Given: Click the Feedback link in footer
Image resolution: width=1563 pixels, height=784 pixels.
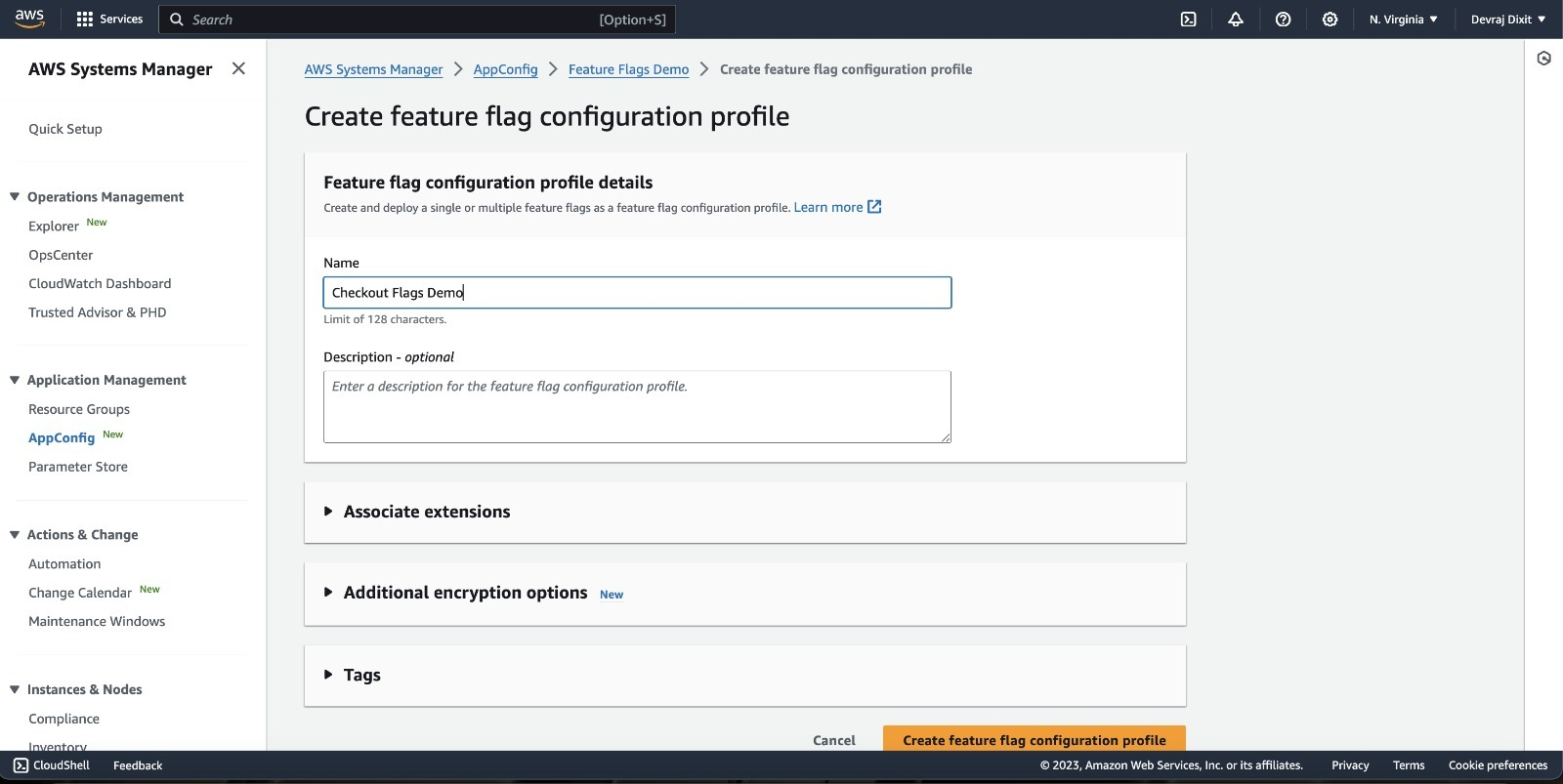Looking at the screenshot, I should click(138, 765).
